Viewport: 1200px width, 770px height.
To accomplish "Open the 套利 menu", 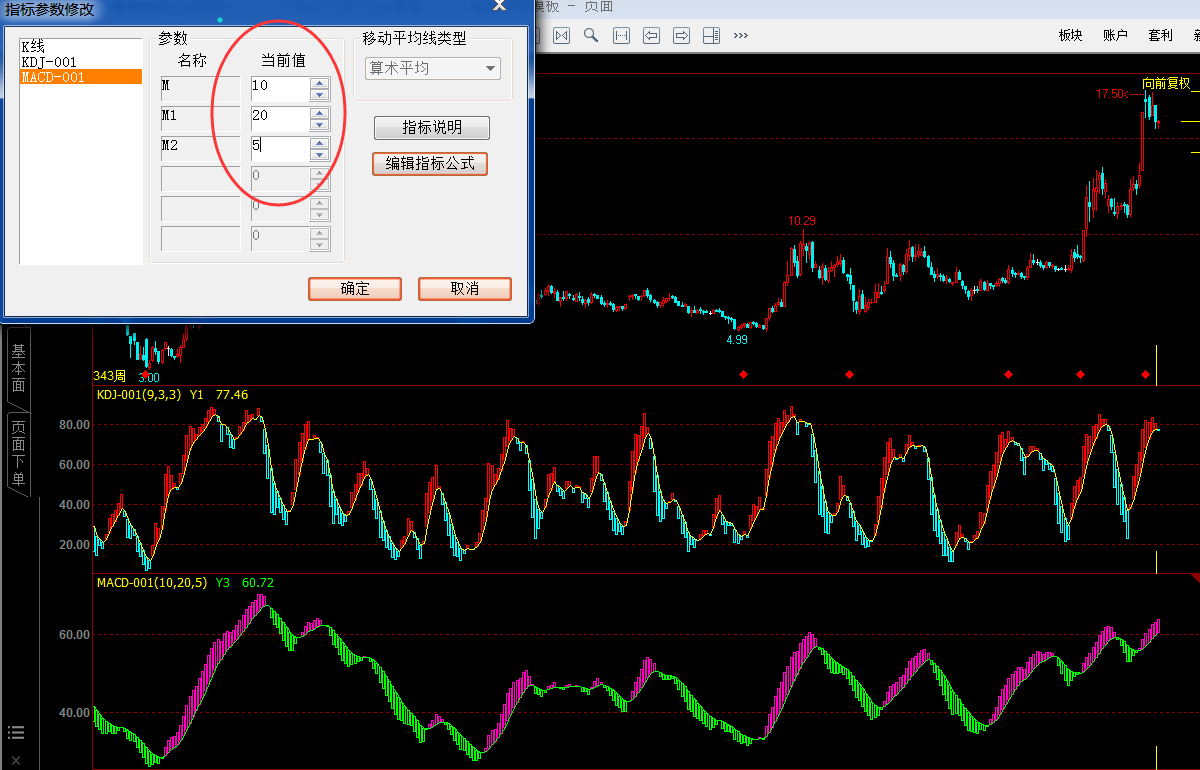I will point(1160,35).
